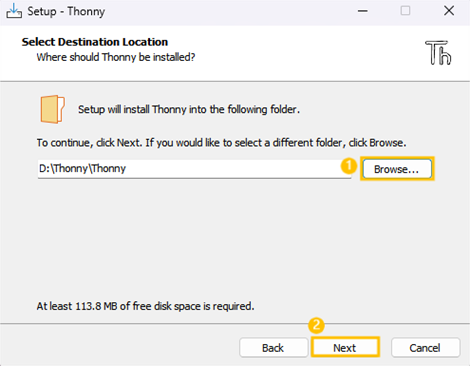Click the orange folder icon

click(52, 109)
